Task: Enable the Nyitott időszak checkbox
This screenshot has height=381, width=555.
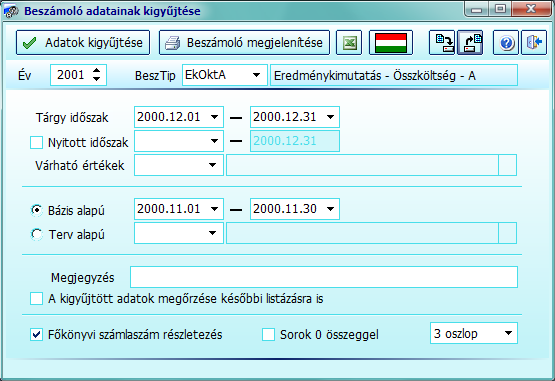Action: click(x=36, y=142)
